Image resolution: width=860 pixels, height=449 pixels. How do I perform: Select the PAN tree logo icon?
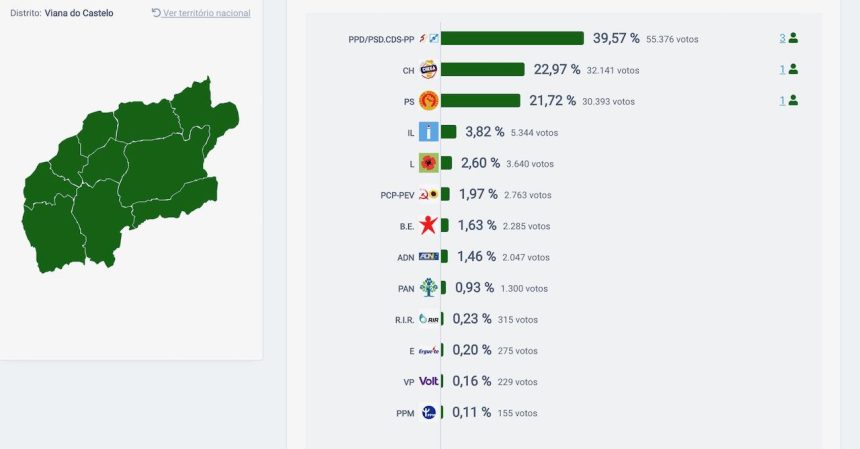pyautogui.click(x=428, y=288)
